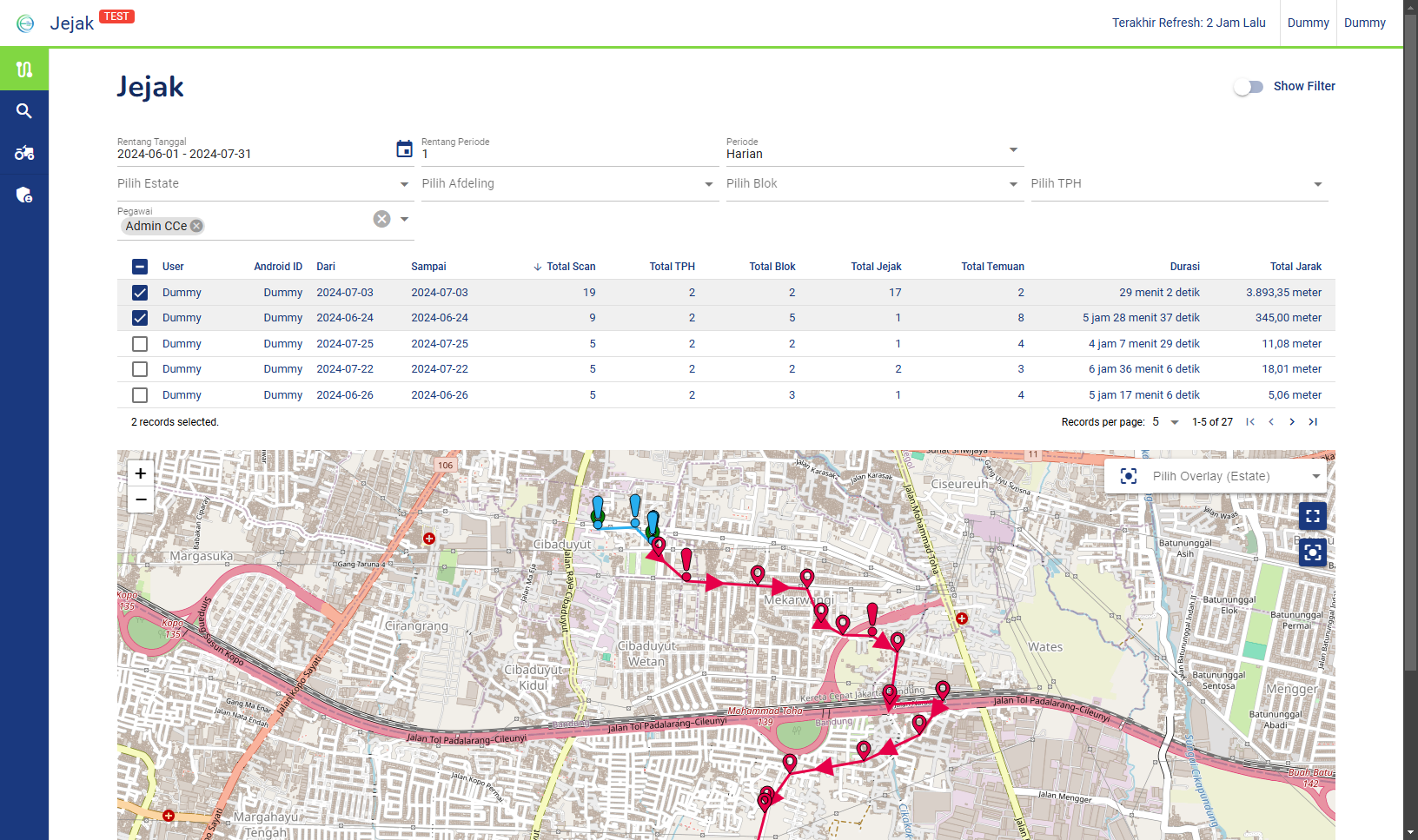This screenshot has height=840, width=1418.
Task: Click the Jejak app title link
Action: click(x=72, y=23)
